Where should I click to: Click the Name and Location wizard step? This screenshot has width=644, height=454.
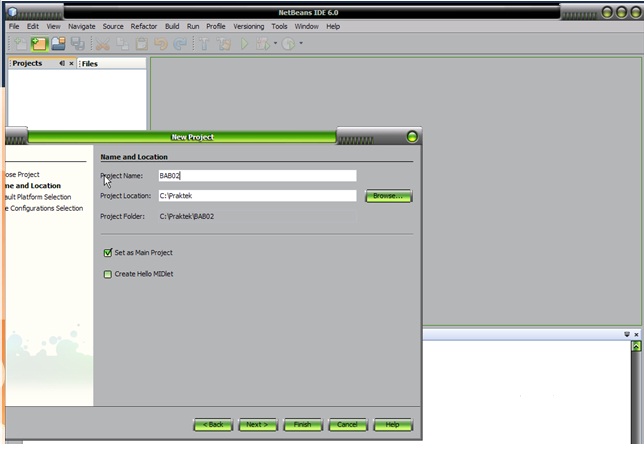pyautogui.click(x=33, y=186)
